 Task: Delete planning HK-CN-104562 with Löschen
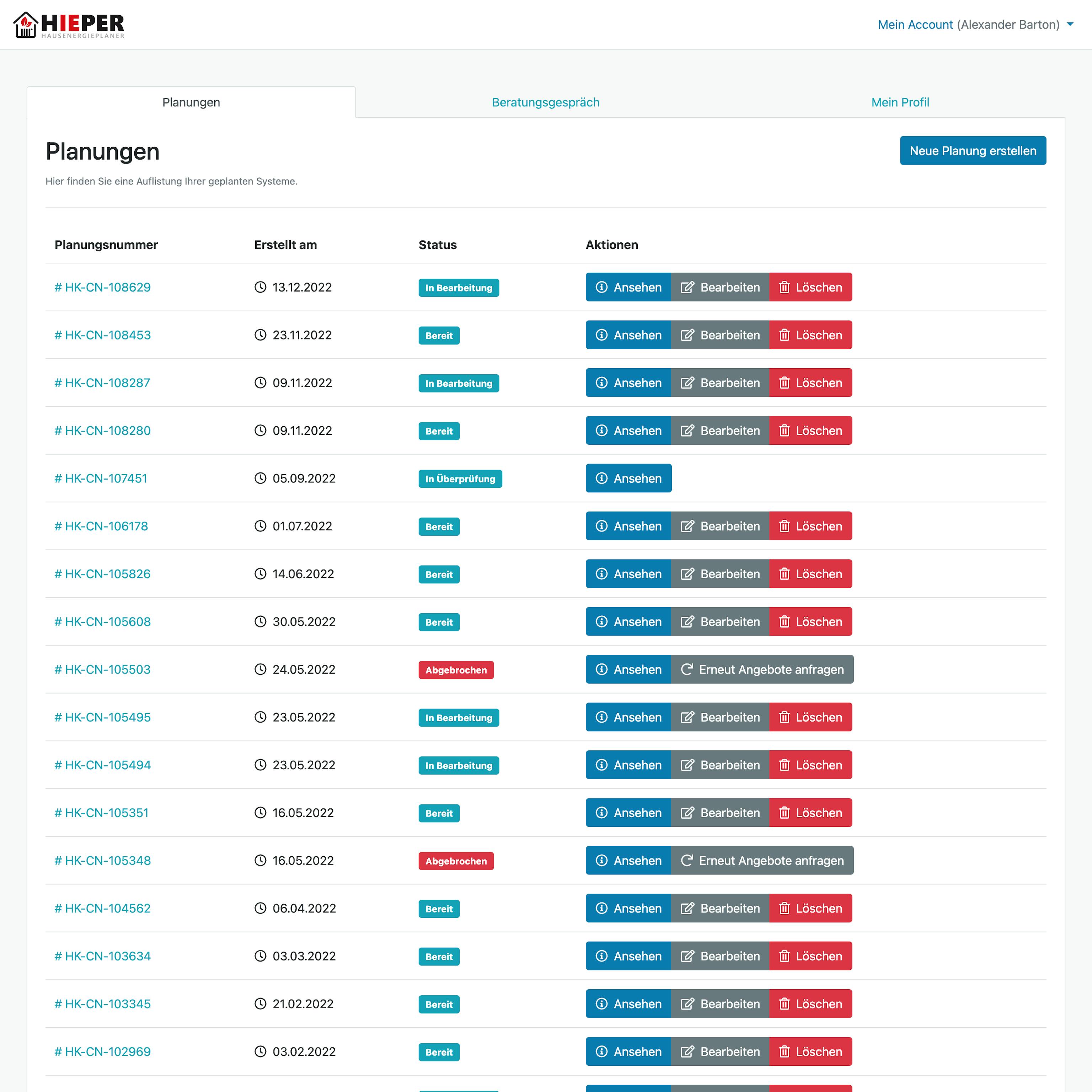point(810,908)
